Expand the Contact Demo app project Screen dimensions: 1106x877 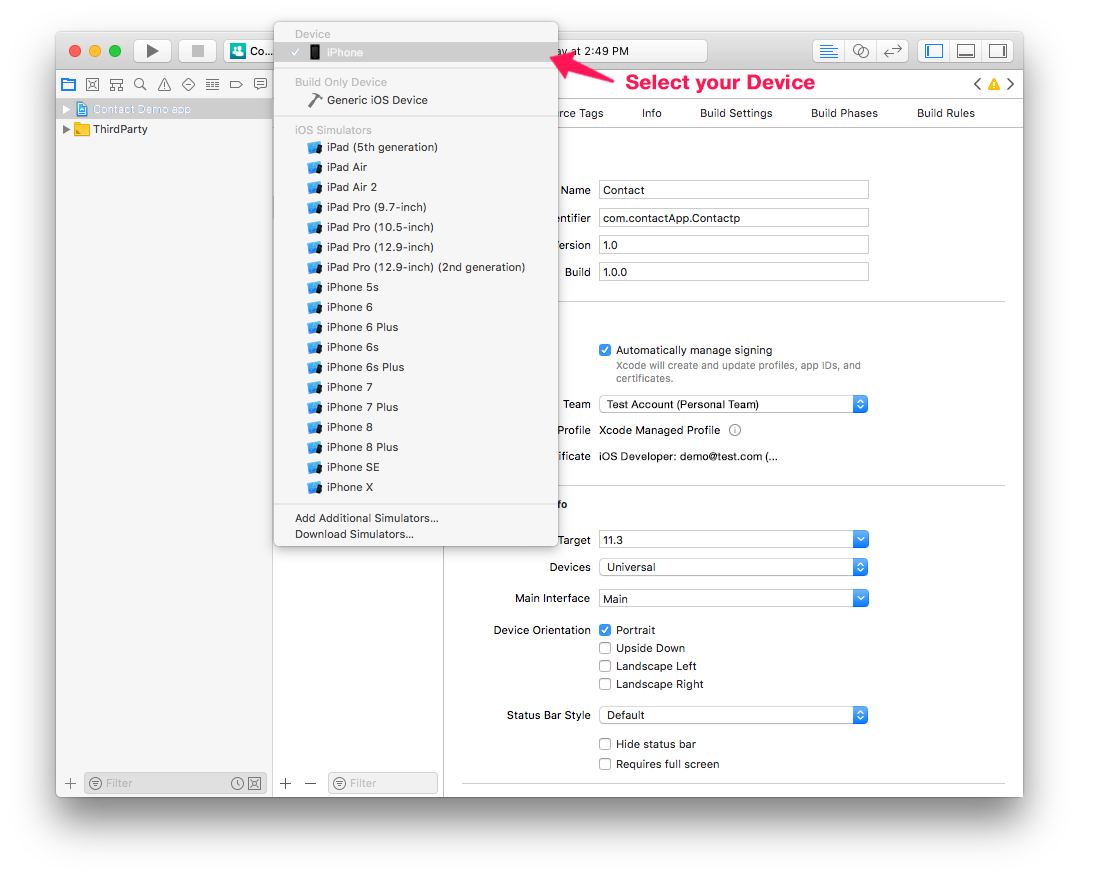pos(66,109)
